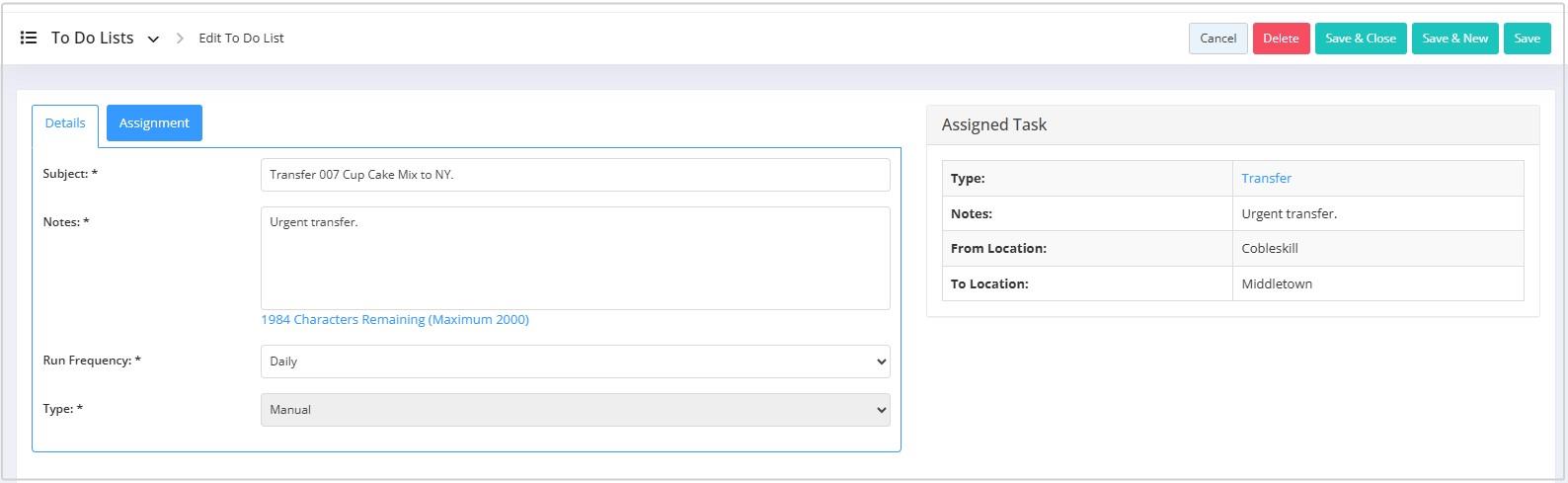Click the characters remaining counter text

pos(395,320)
